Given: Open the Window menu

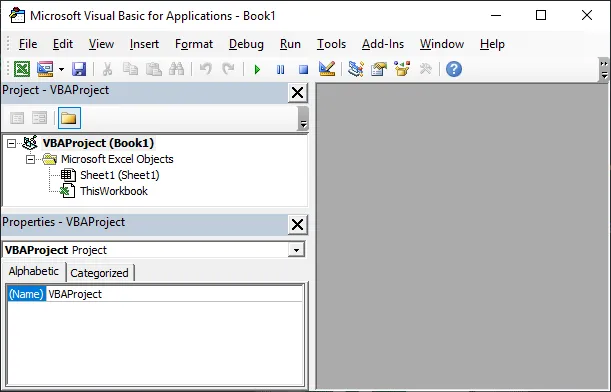Looking at the screenshot, I should (x=442, y=44).
